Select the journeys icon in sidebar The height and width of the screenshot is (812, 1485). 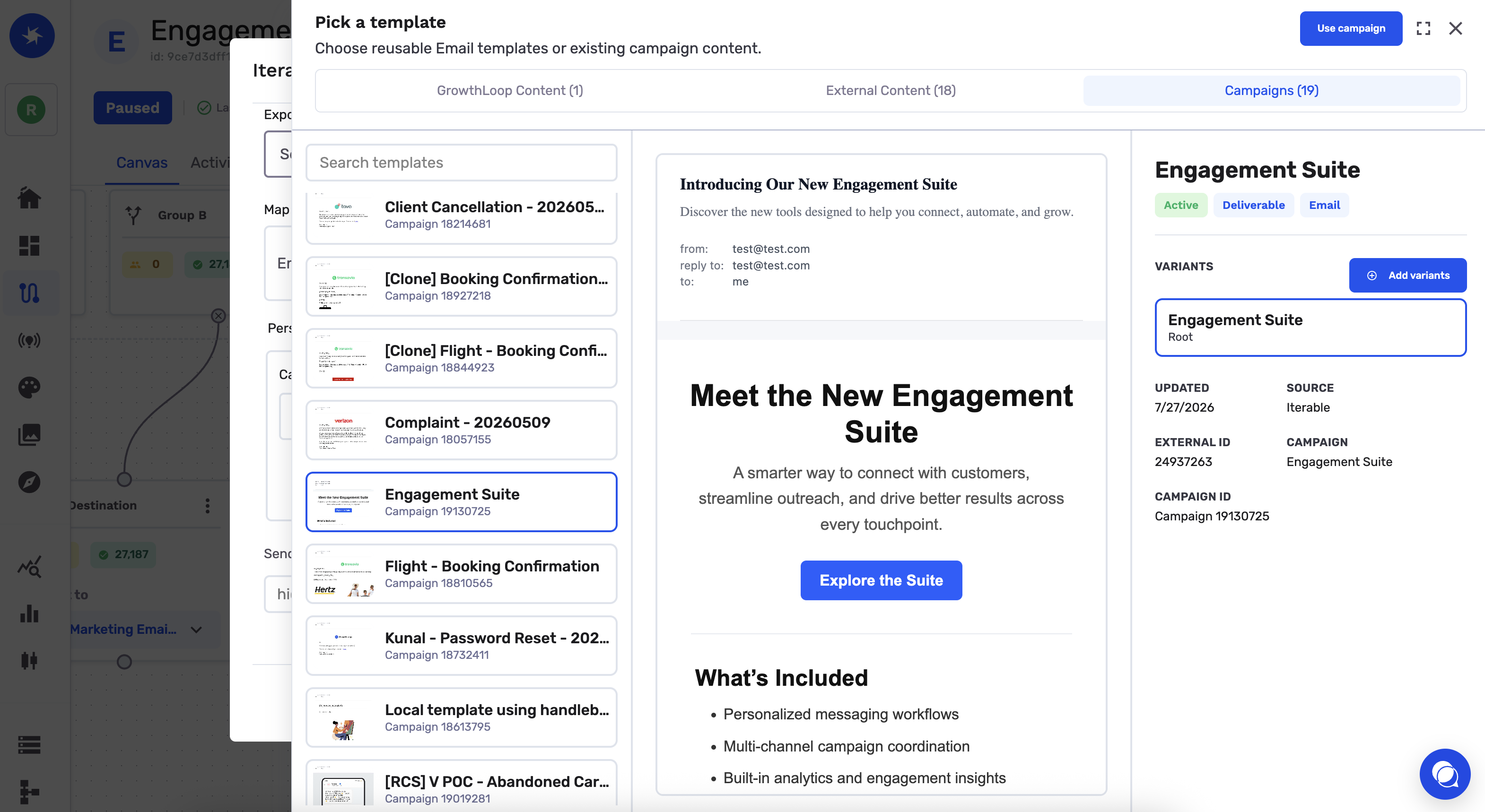click(29, 294)
